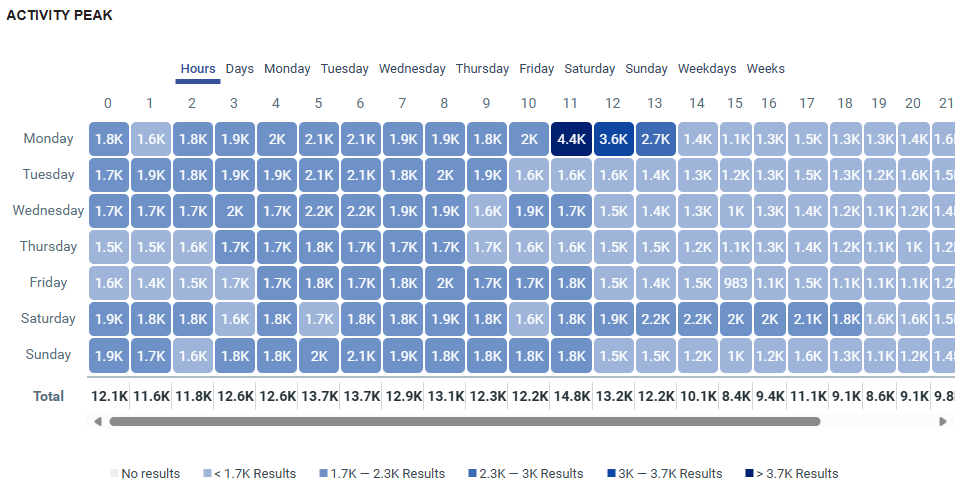This screenshot has width=966, height=496.
Task: Open the Wednesday tab above the heatmap
Action: coord(412,69)
